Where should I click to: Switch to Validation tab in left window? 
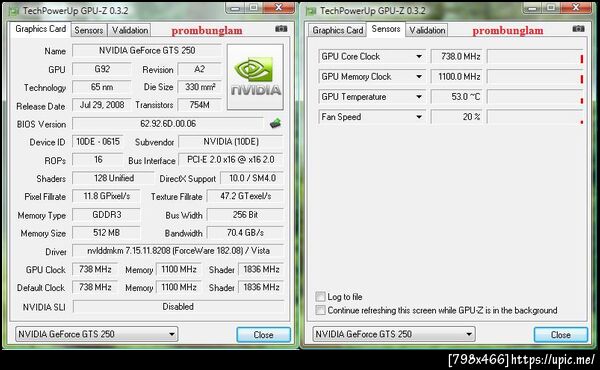click(x=129, y=30)
